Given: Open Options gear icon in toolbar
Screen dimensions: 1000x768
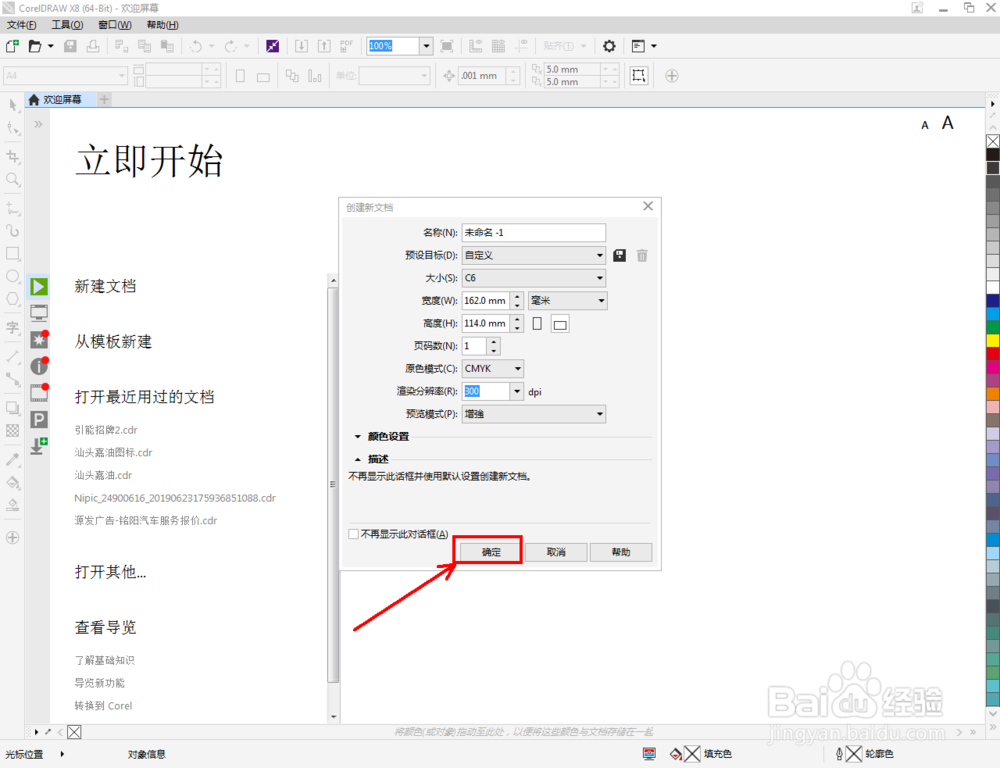Looking at the screenshot, I should pyautogui.click(x=609, y=46).
